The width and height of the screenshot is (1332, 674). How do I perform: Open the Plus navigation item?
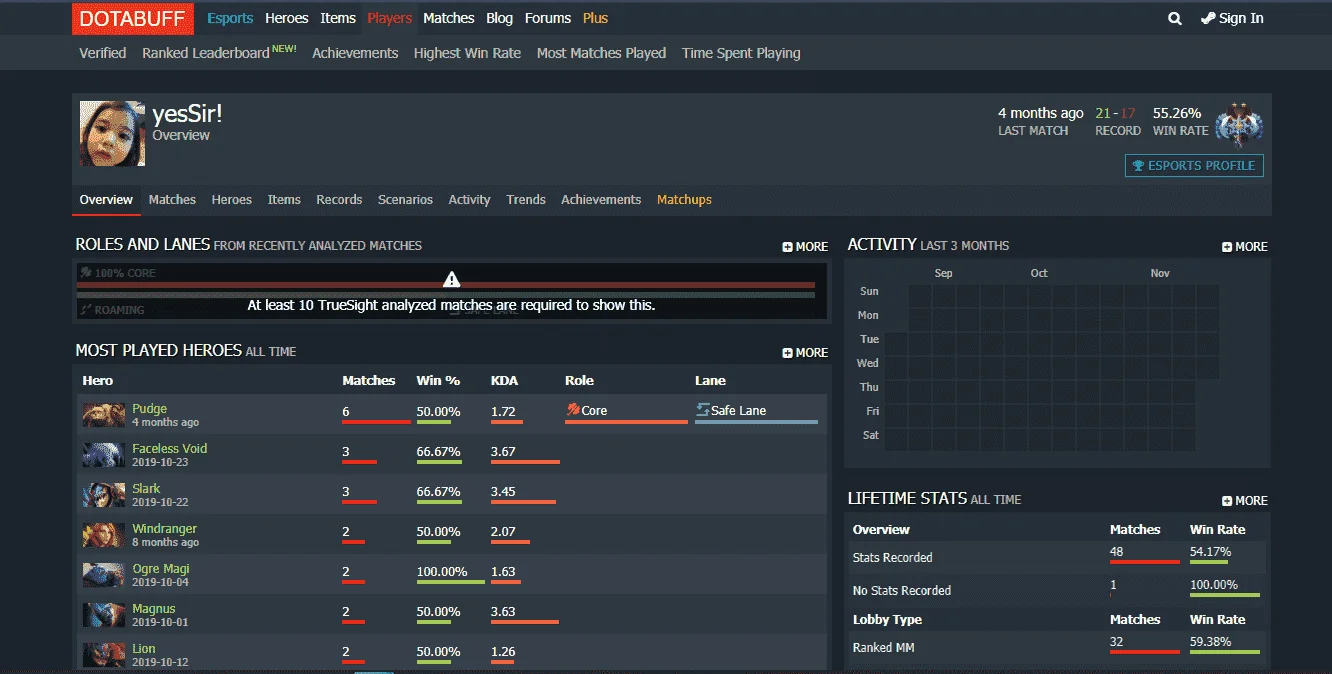(x=595, y=18)
